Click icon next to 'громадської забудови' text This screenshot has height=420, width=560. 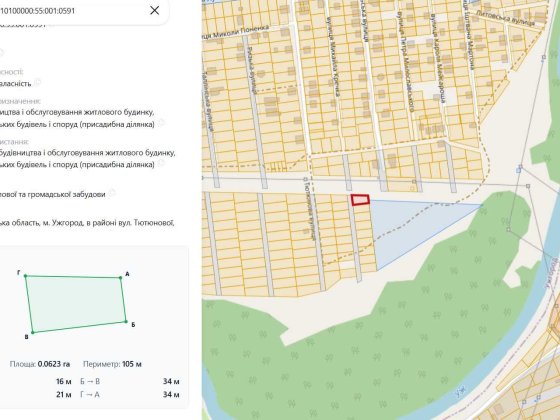(x=112, y=193)
